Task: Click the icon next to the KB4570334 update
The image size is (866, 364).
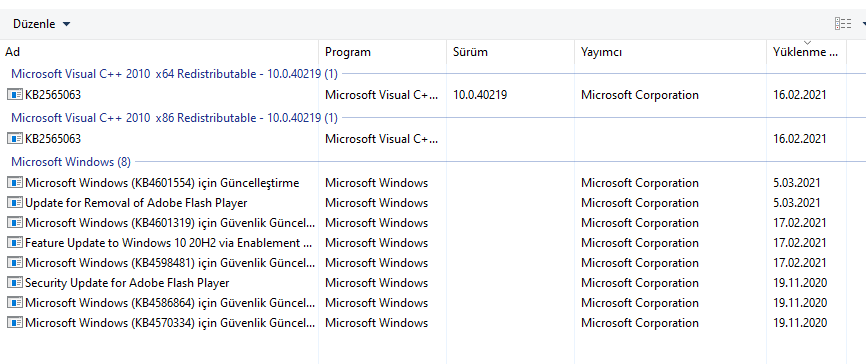Action: [15, 323]
